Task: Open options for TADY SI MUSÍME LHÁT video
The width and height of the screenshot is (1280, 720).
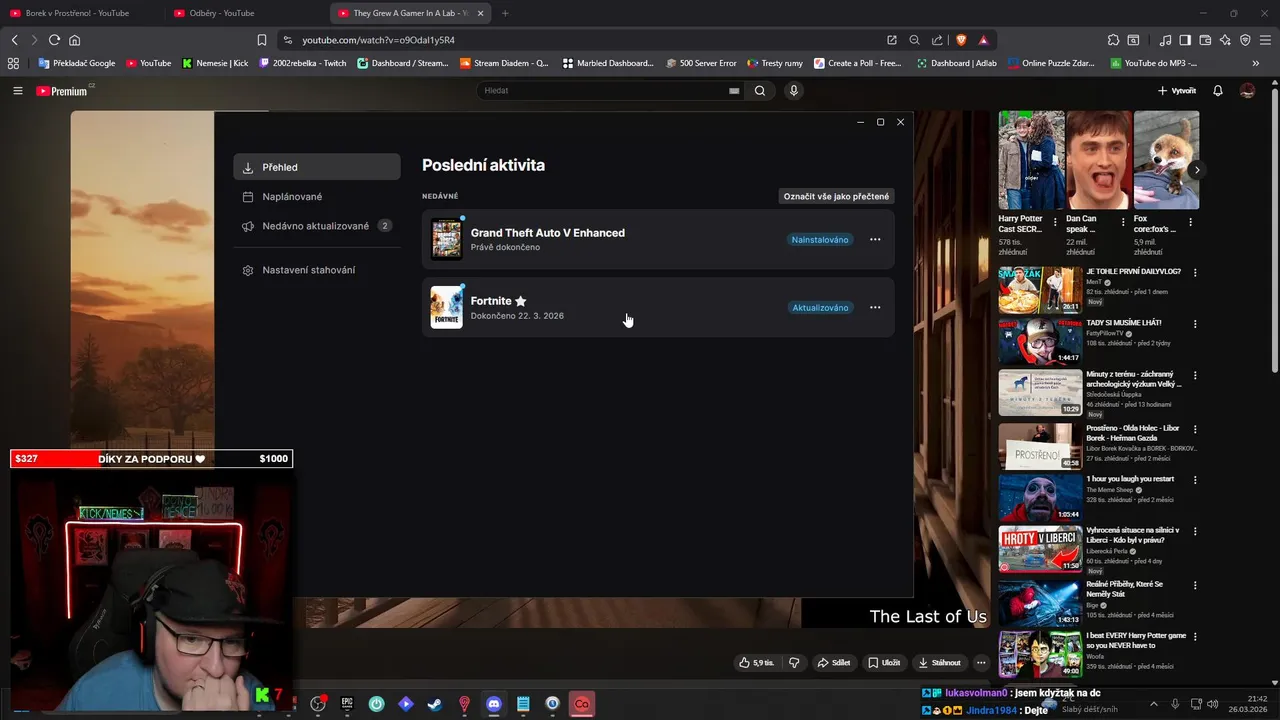Action: point(1195,324)
